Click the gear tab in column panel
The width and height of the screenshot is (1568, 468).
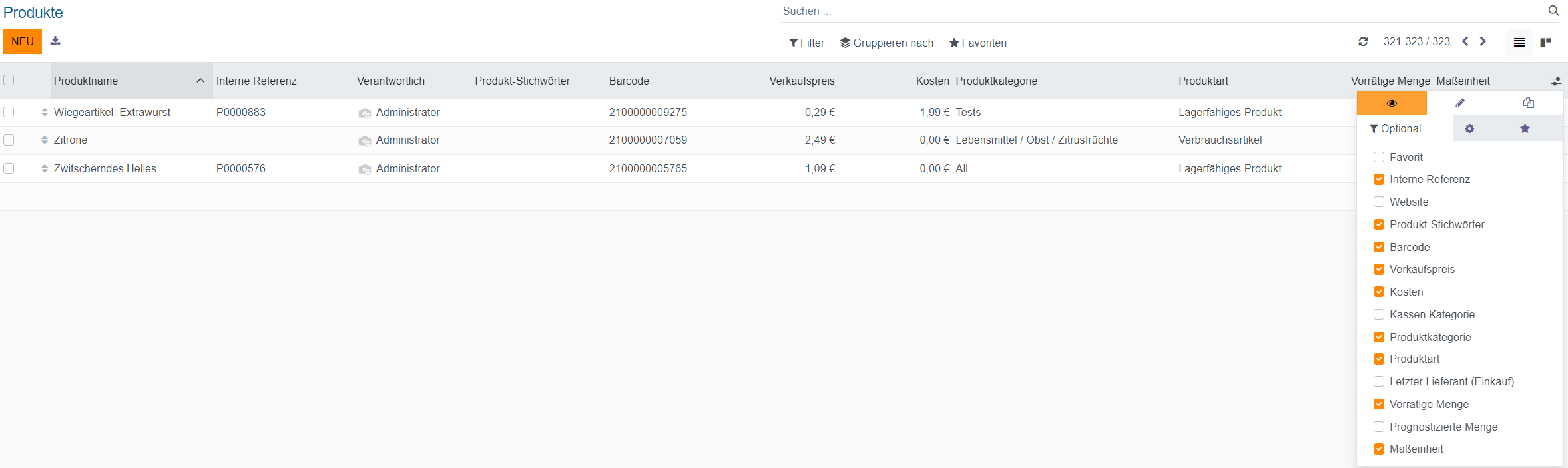(x=1469, y=128)
